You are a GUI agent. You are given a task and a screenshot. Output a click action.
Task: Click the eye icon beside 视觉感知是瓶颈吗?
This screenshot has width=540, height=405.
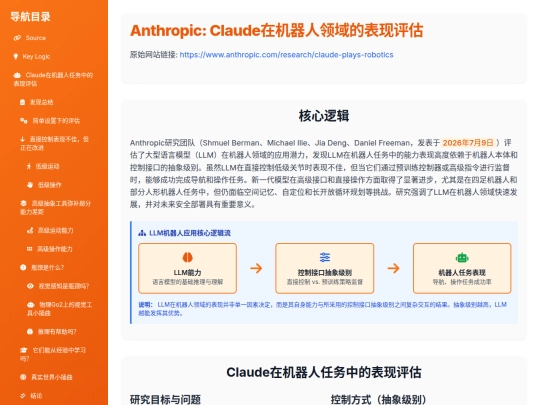click(x=30, y=286)
